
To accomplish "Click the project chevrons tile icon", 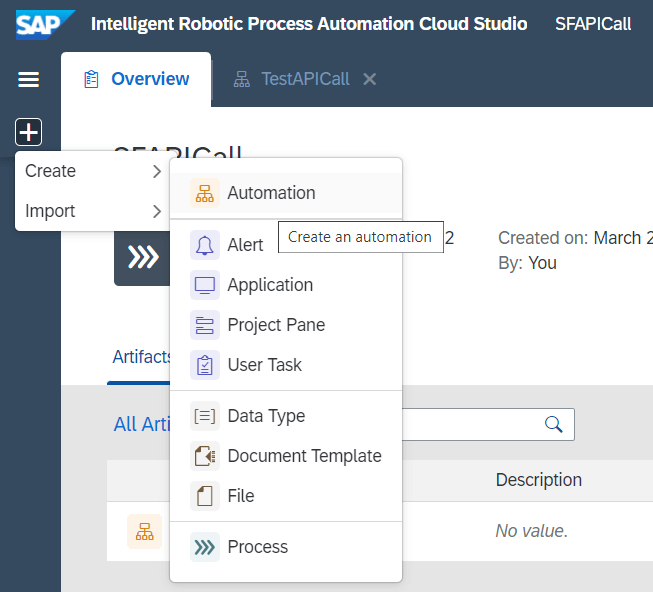I will coord(142,257).
